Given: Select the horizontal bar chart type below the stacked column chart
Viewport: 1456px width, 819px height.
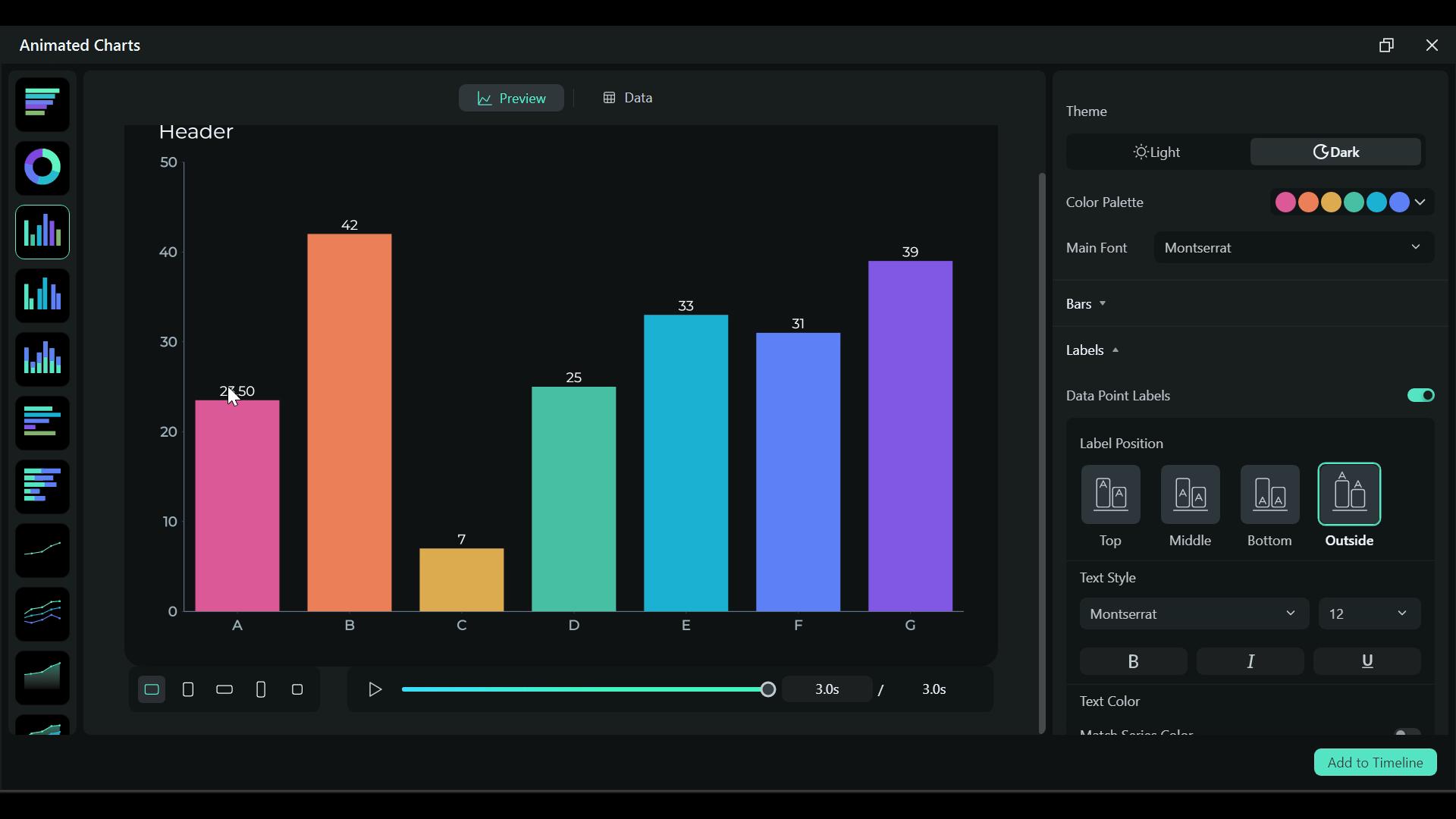Looking at the screenshot, I should pyautogui.click(x=42, y=423).
